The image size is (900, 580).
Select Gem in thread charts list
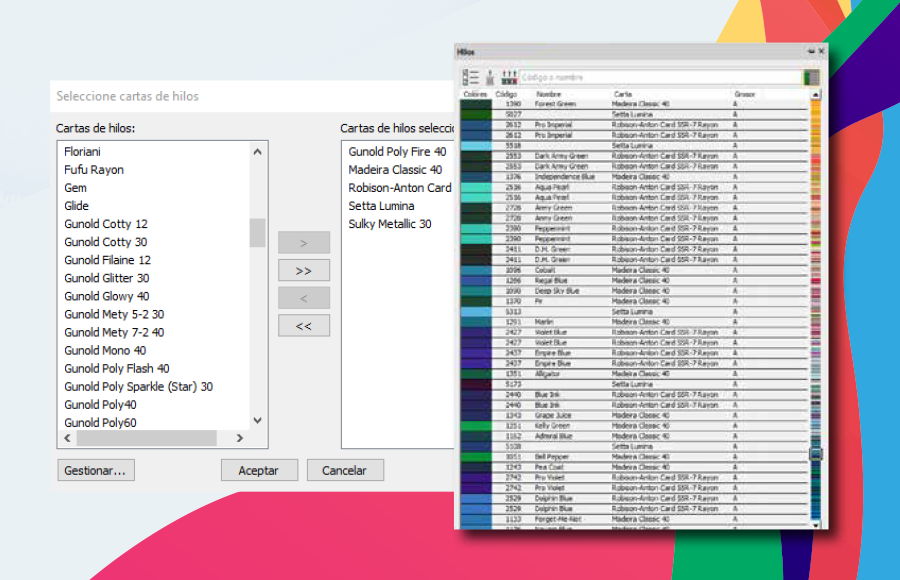tap(75, 188)
